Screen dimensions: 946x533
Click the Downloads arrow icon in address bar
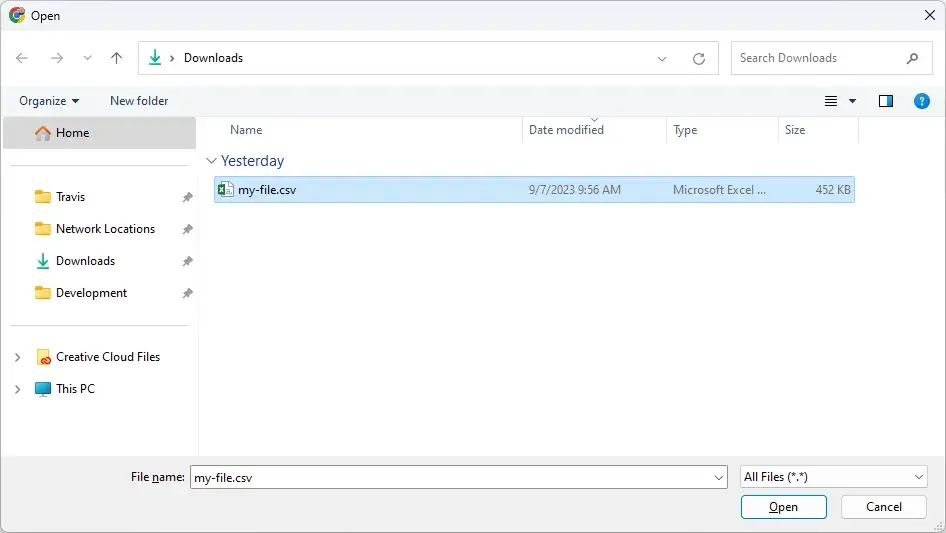(x=155, y=58)
